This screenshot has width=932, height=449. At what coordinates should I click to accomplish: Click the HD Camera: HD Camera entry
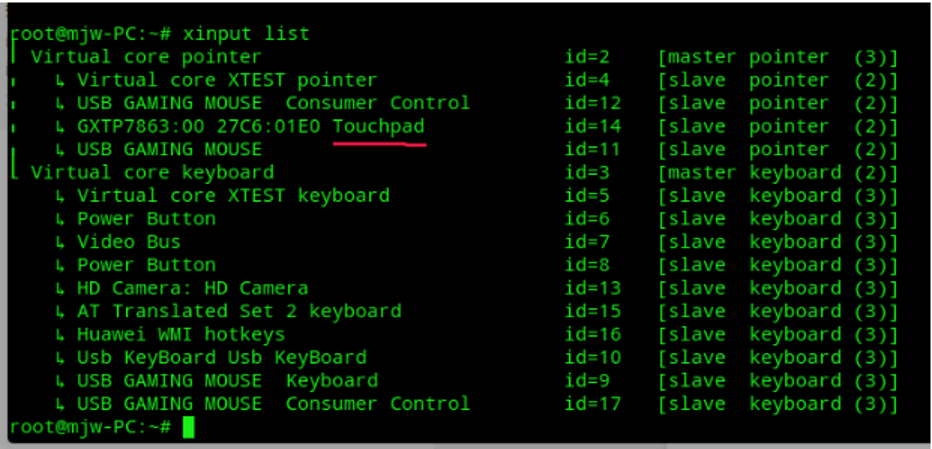[x=193, y=288]
